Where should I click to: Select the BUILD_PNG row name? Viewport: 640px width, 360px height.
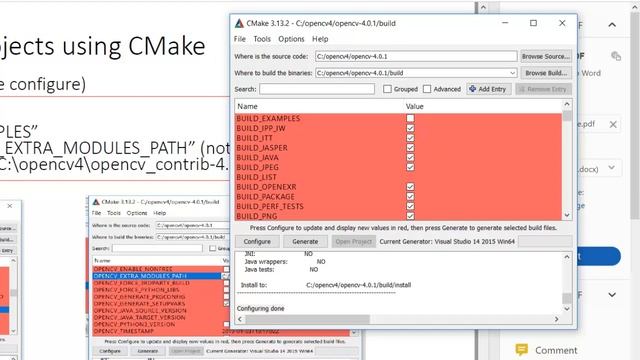tap(257, 216)
